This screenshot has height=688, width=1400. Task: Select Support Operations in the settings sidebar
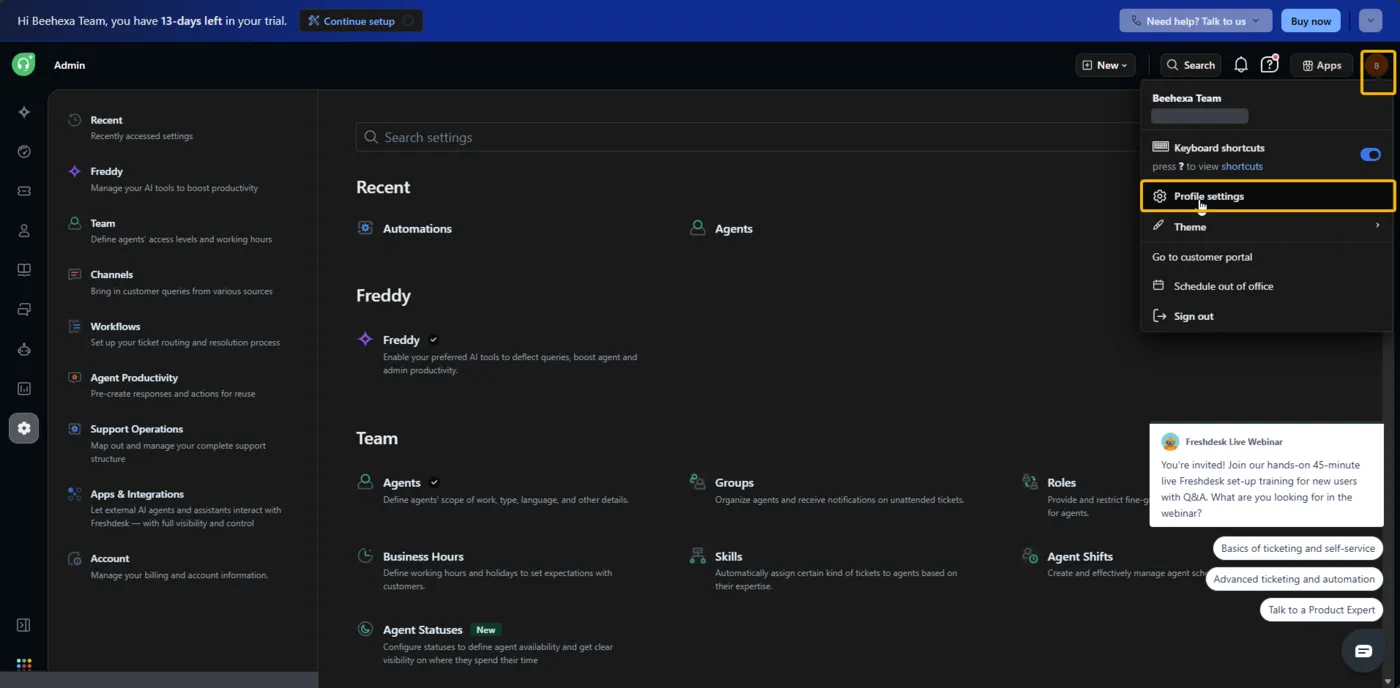coord(182,443)
